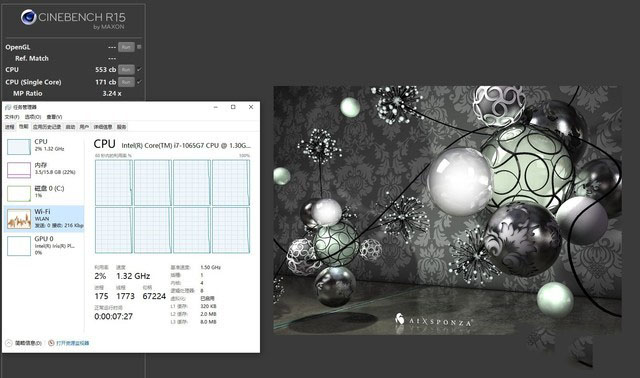Open the 查看(V) menu in Task Manager
Image resolution: width=640 pixels, height=378 pixels.
coord(54,117)
